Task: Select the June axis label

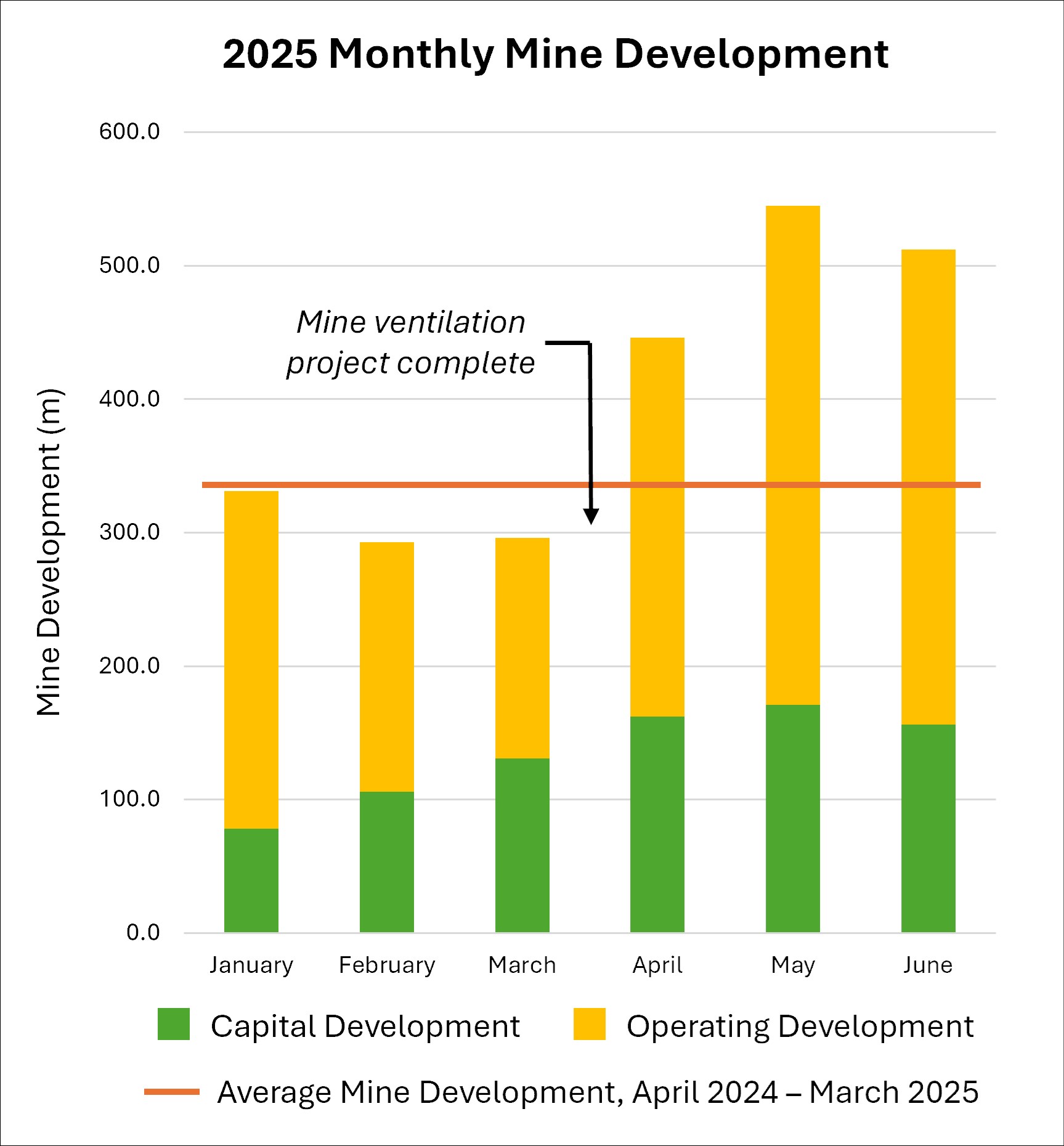Action: [928, 965]
